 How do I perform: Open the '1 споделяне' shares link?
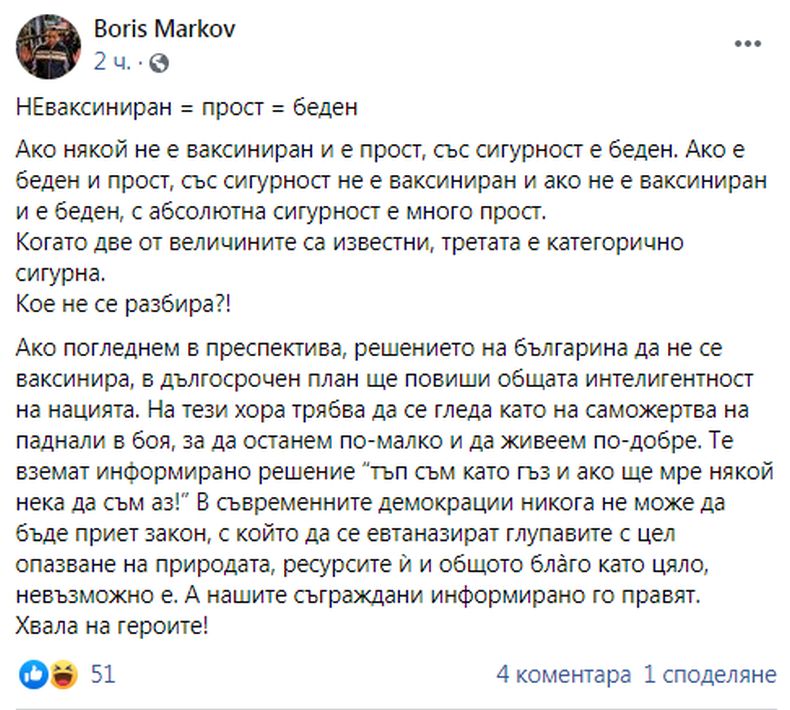click(x=710, y=675)
